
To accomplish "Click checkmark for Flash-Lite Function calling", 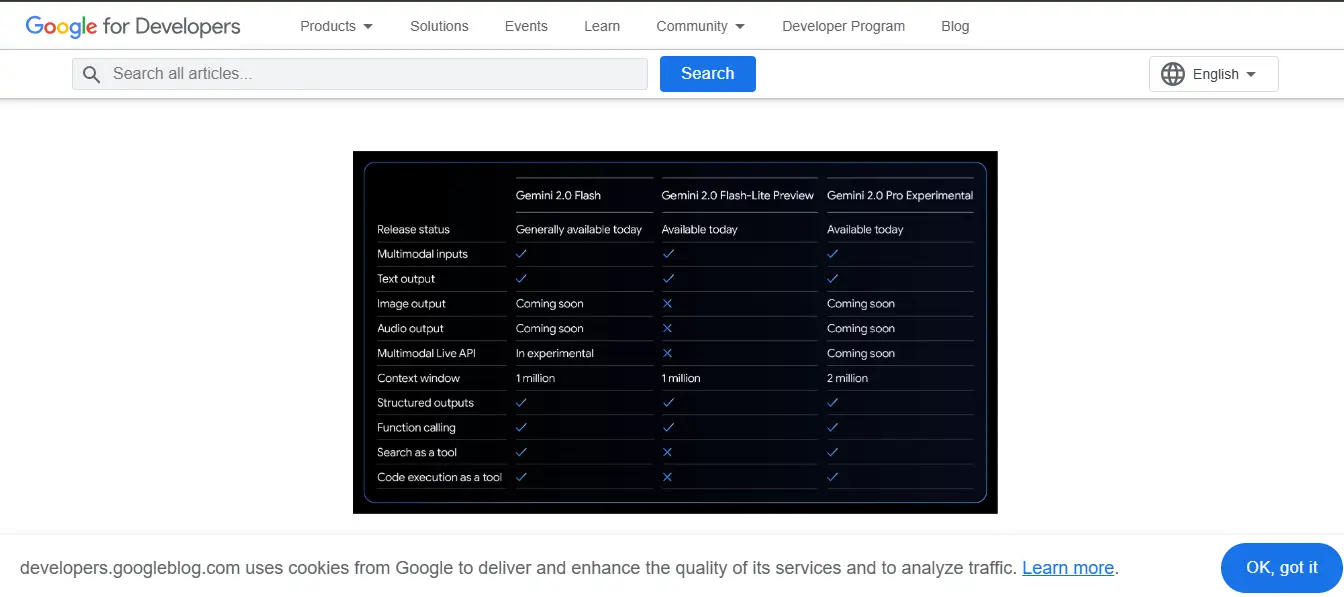I will 668,428.
